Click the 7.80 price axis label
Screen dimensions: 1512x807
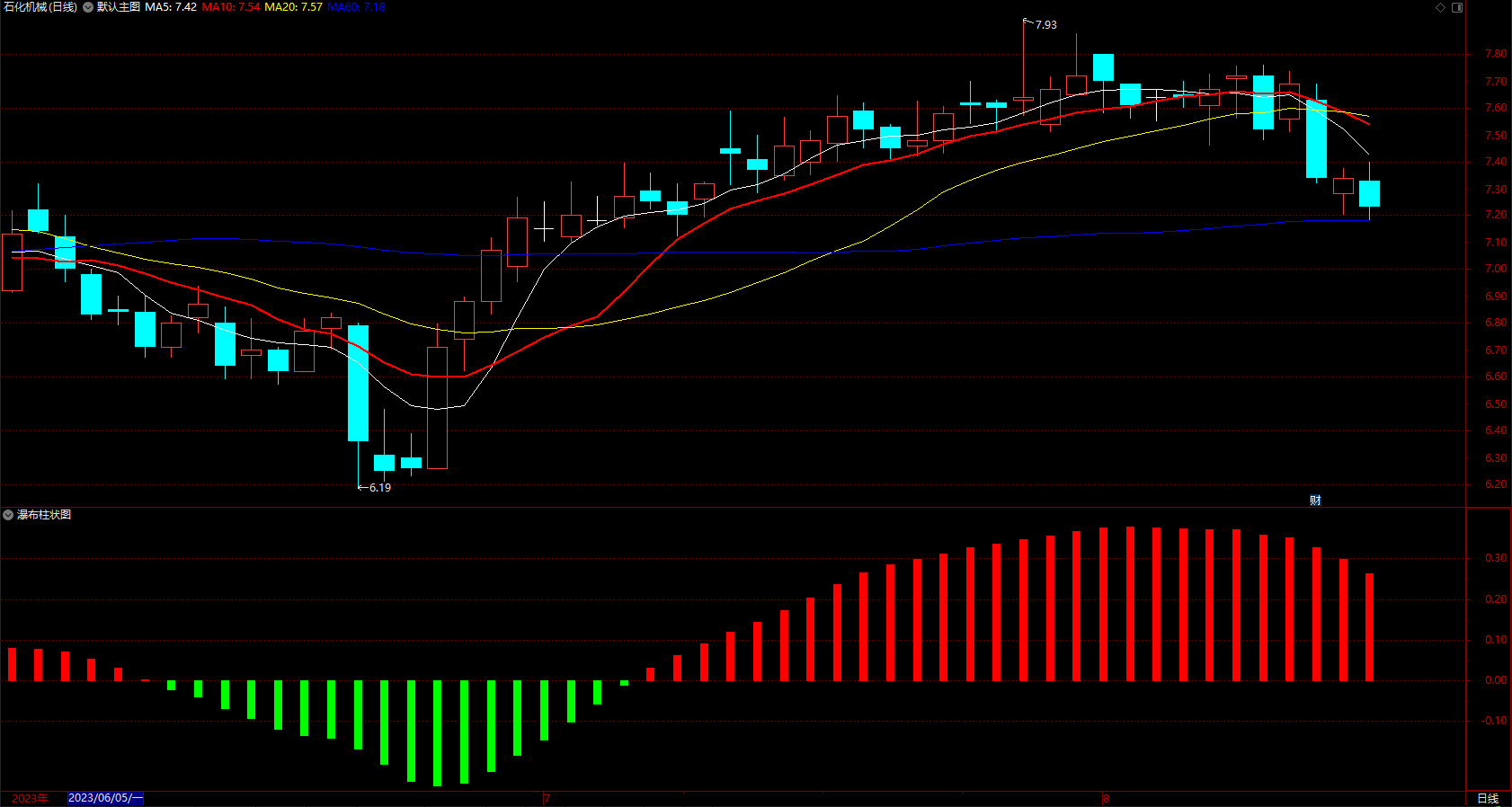[1496, 54]
